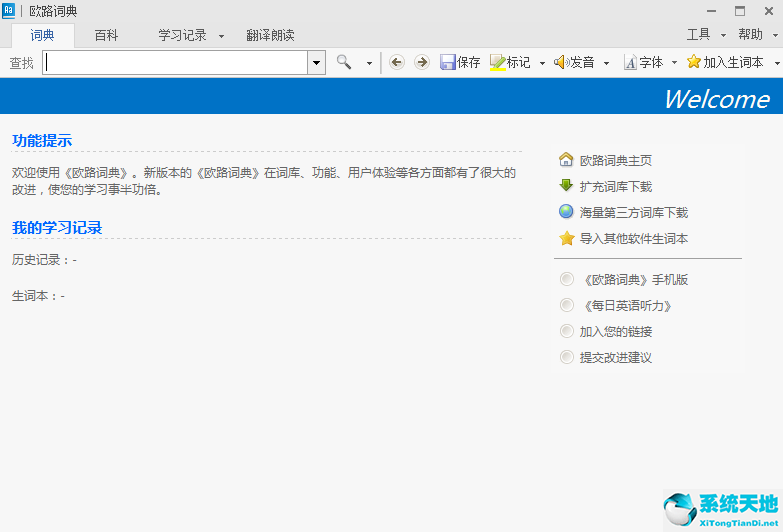
Task: Go back with the left arrow button
Action: coord(397,62)
